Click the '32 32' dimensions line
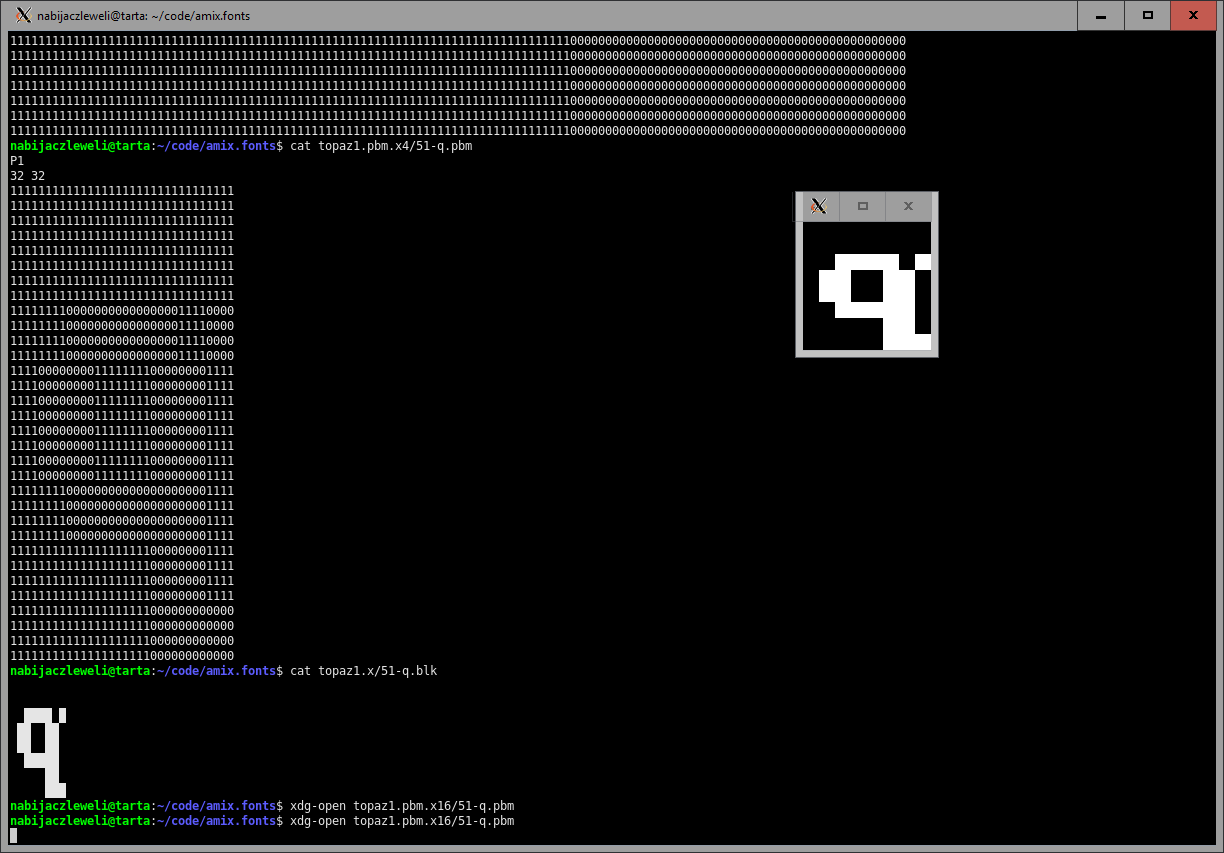Image resolution: width=1224 pixels, height=853 pixels. pos(27,176)
